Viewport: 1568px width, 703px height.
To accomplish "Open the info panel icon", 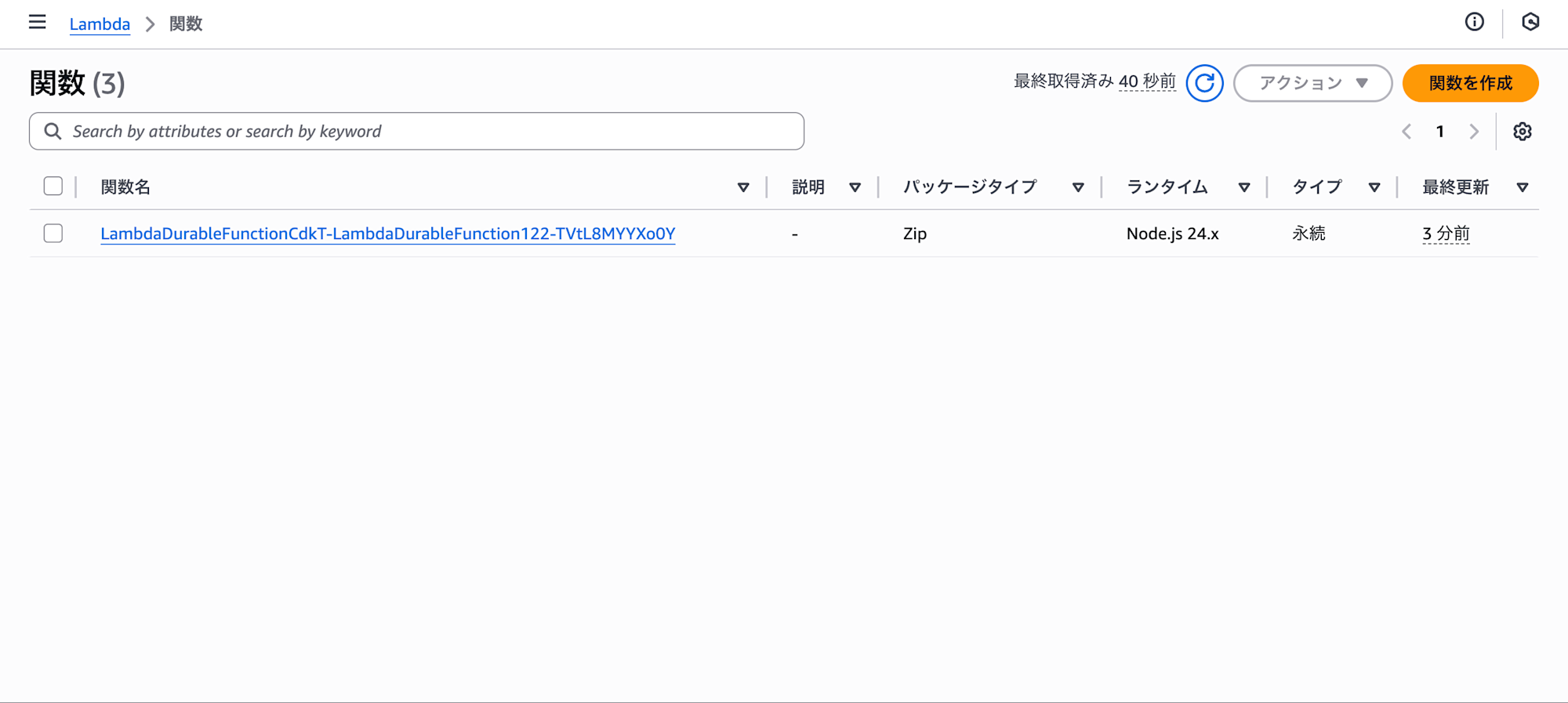I will [1474, 23].
